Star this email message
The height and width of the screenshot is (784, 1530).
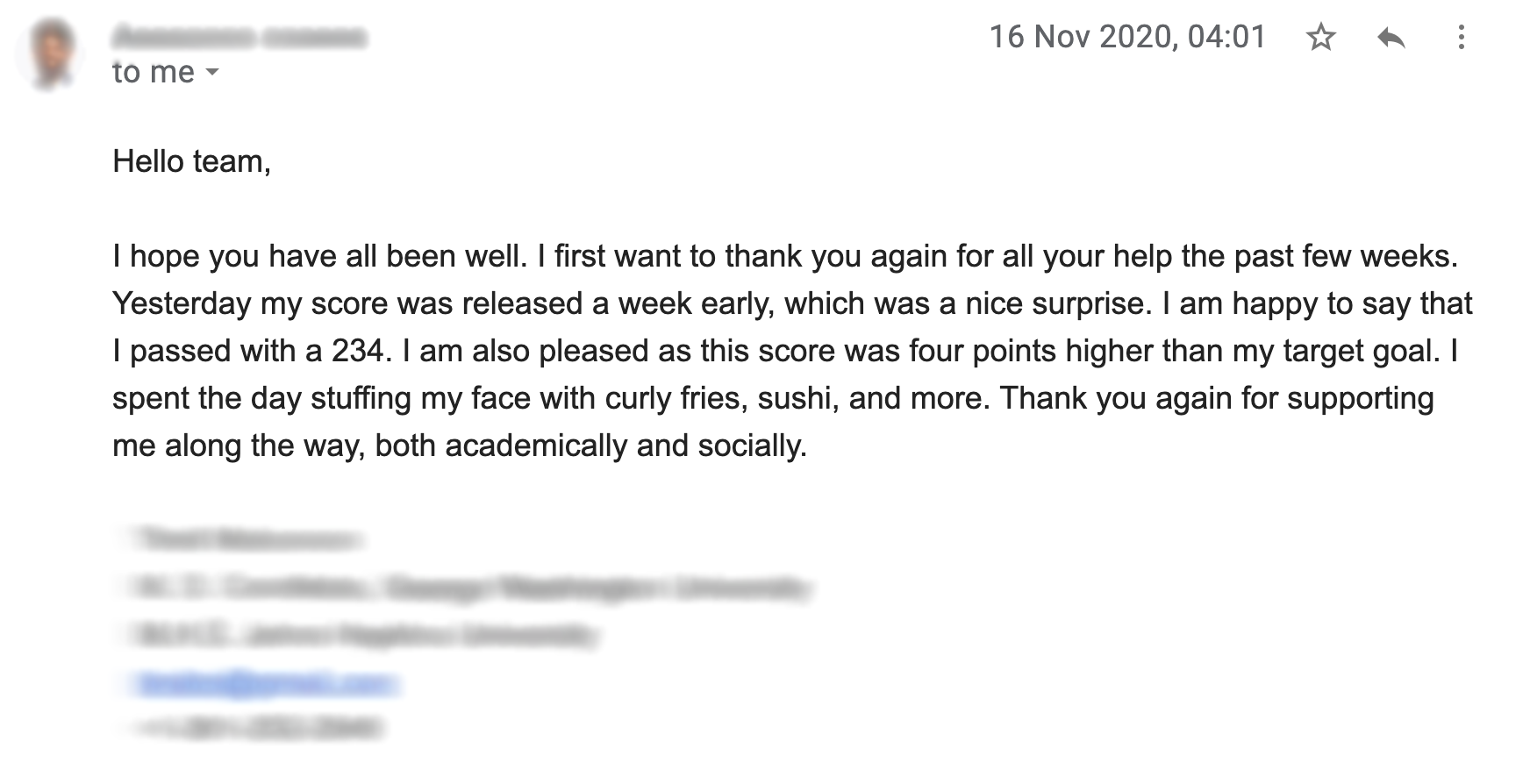(x=1320, y=38)
